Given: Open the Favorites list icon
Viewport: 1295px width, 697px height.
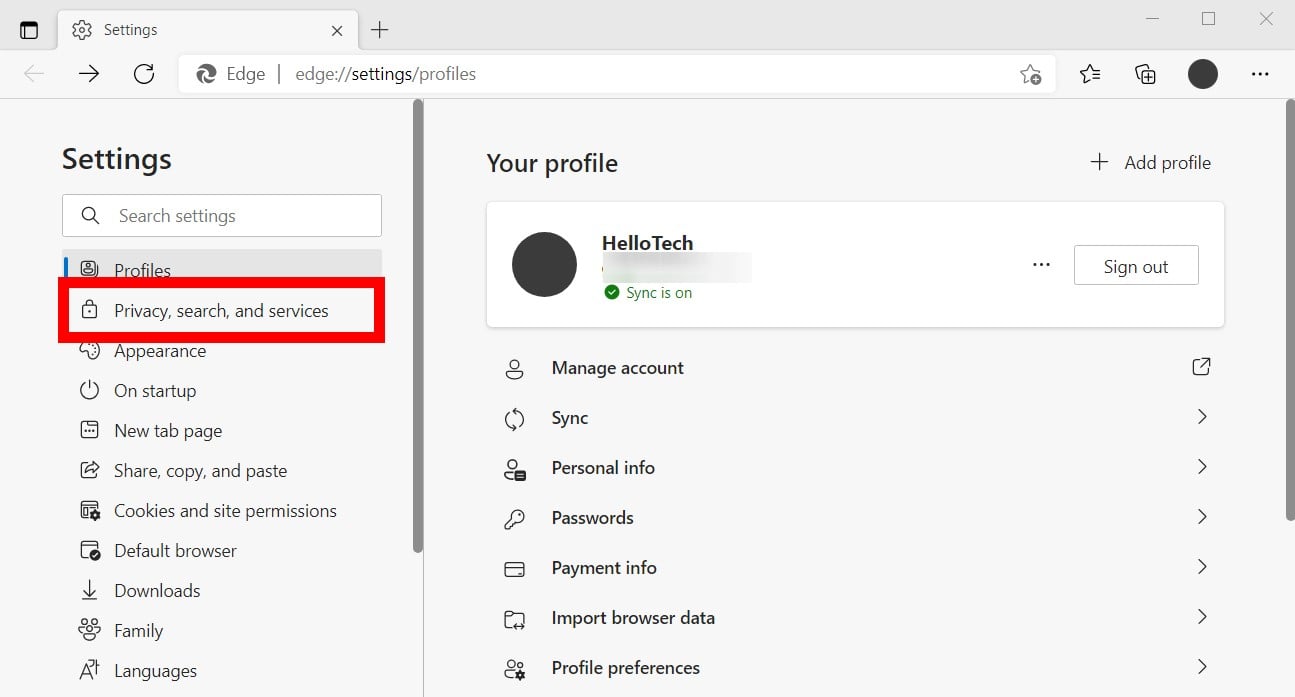Looking at the screenshot, I should pyautogui.click(x=1090, y=74).
